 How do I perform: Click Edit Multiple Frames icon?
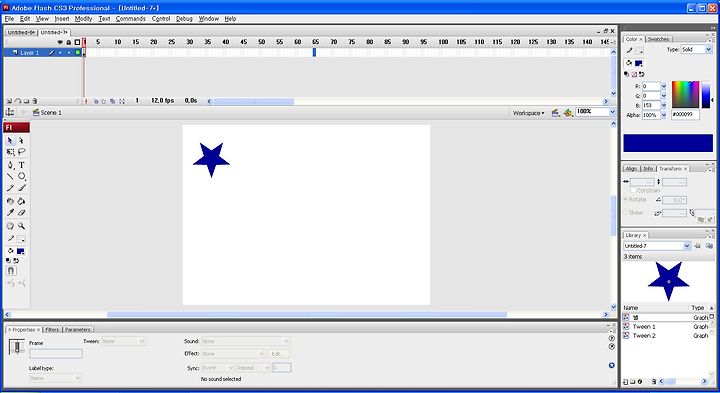(x=112, y=101)
